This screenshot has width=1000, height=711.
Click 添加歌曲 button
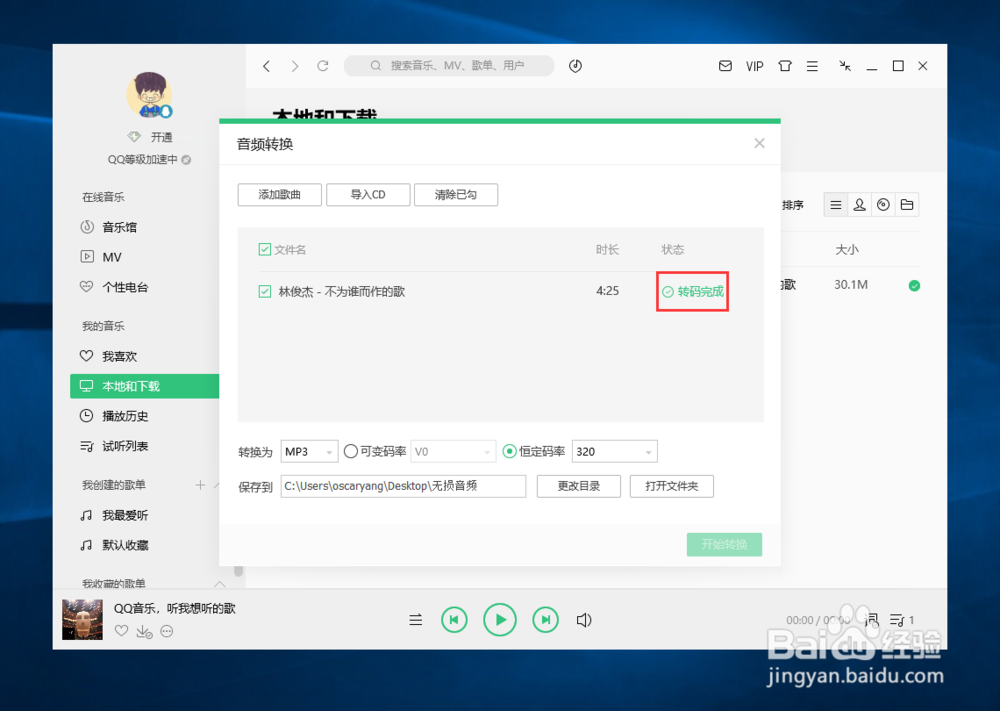[x=279, y=194]
